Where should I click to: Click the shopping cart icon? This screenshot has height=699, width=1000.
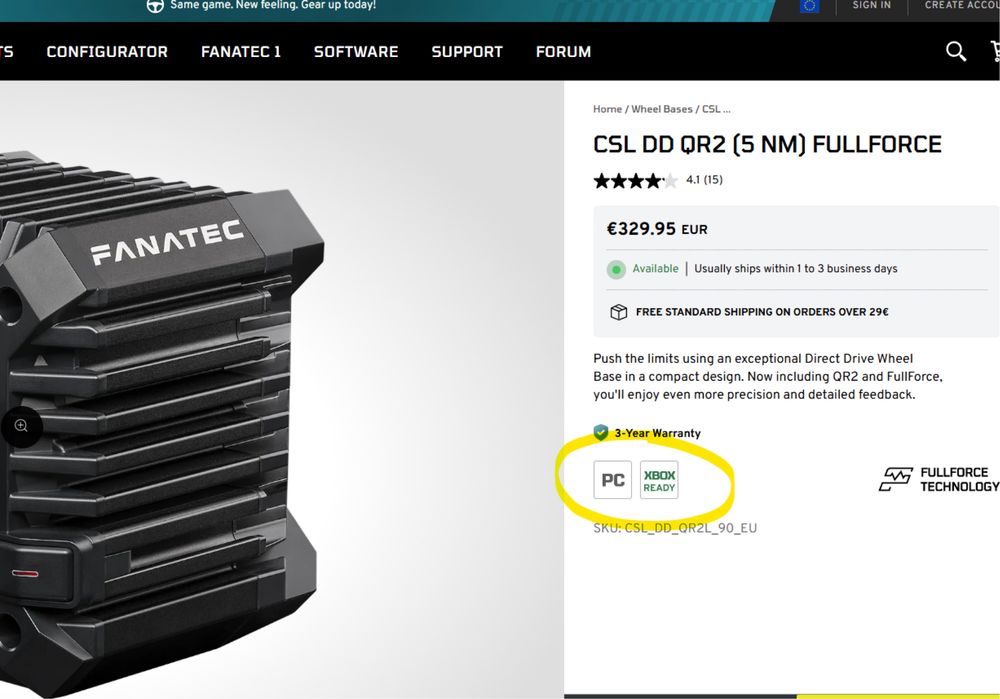tap(995, 51)
